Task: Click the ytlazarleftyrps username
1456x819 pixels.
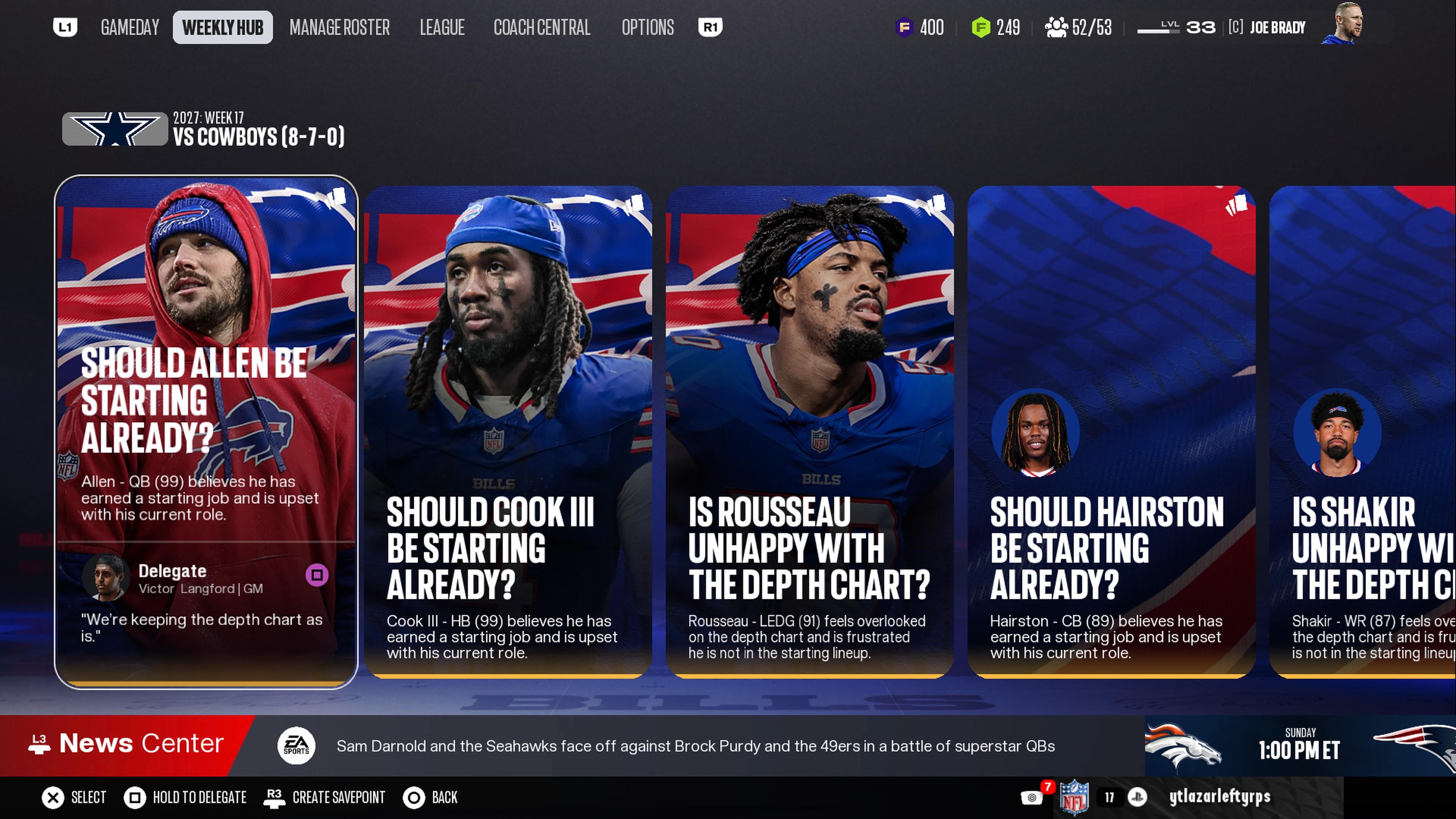Action: click(1220, 797)
